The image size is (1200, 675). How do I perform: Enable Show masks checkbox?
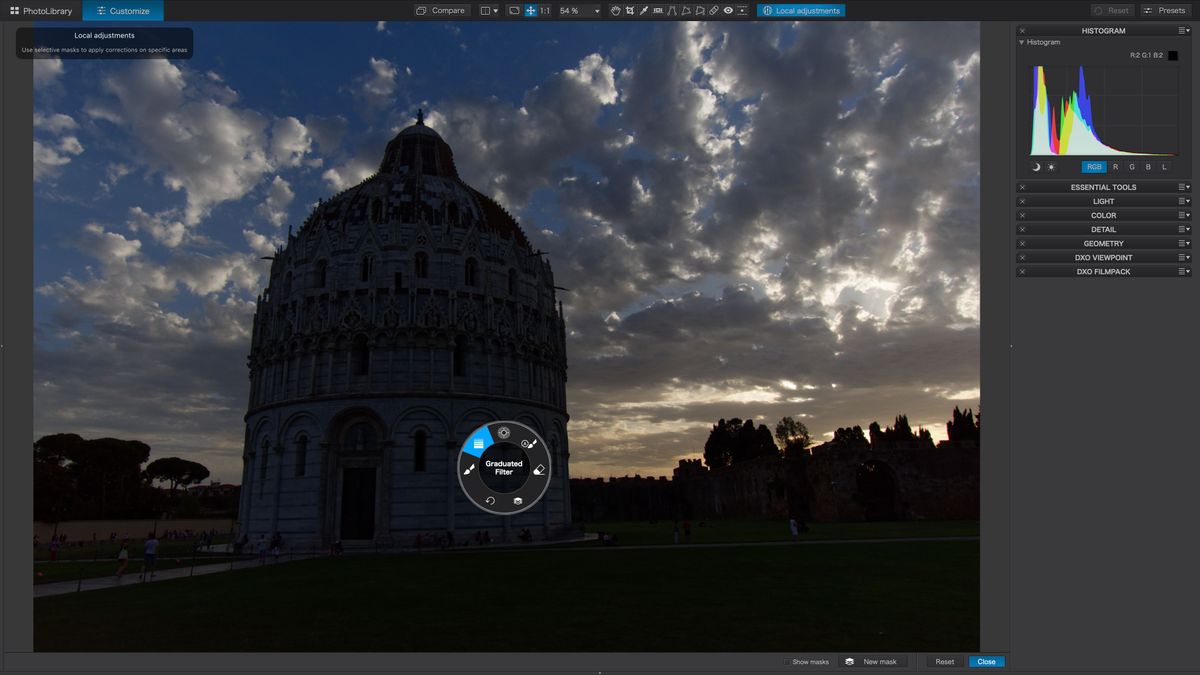788,662
